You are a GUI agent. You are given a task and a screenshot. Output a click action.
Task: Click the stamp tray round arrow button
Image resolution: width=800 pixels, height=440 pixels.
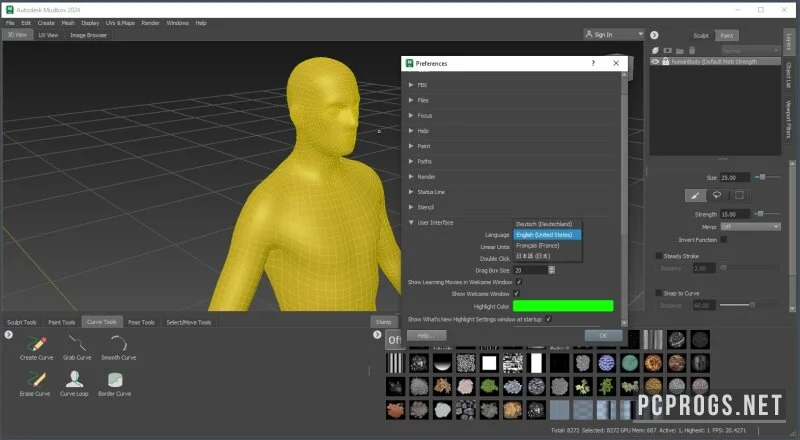tap(377, 335)
